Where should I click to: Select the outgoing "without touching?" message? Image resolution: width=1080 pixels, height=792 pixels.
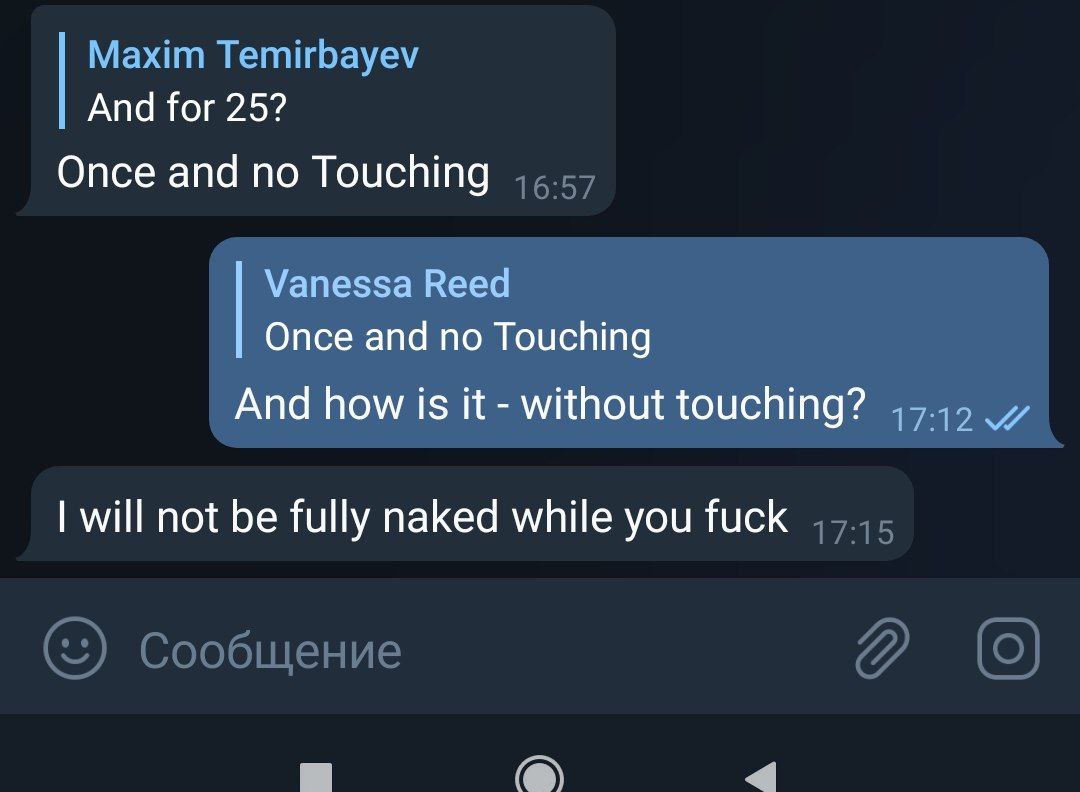tap(550, 404)
